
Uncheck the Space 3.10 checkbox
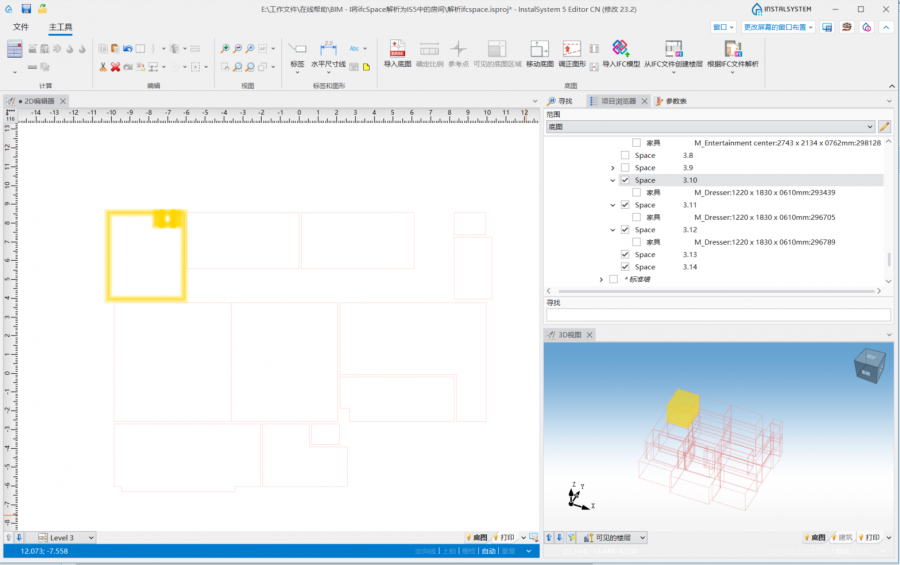pos(625,180)
